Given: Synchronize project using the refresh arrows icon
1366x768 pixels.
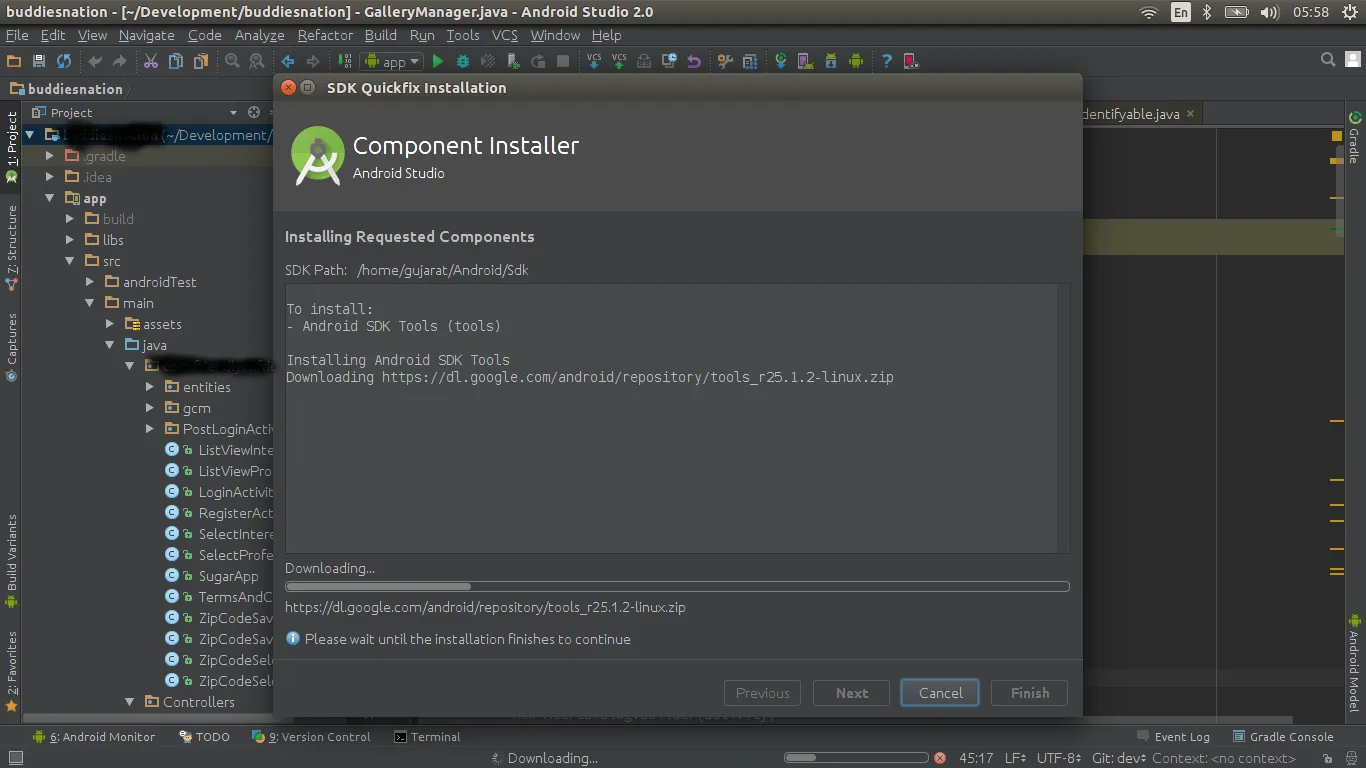Looking at the screenshot, I should [63, 62].
